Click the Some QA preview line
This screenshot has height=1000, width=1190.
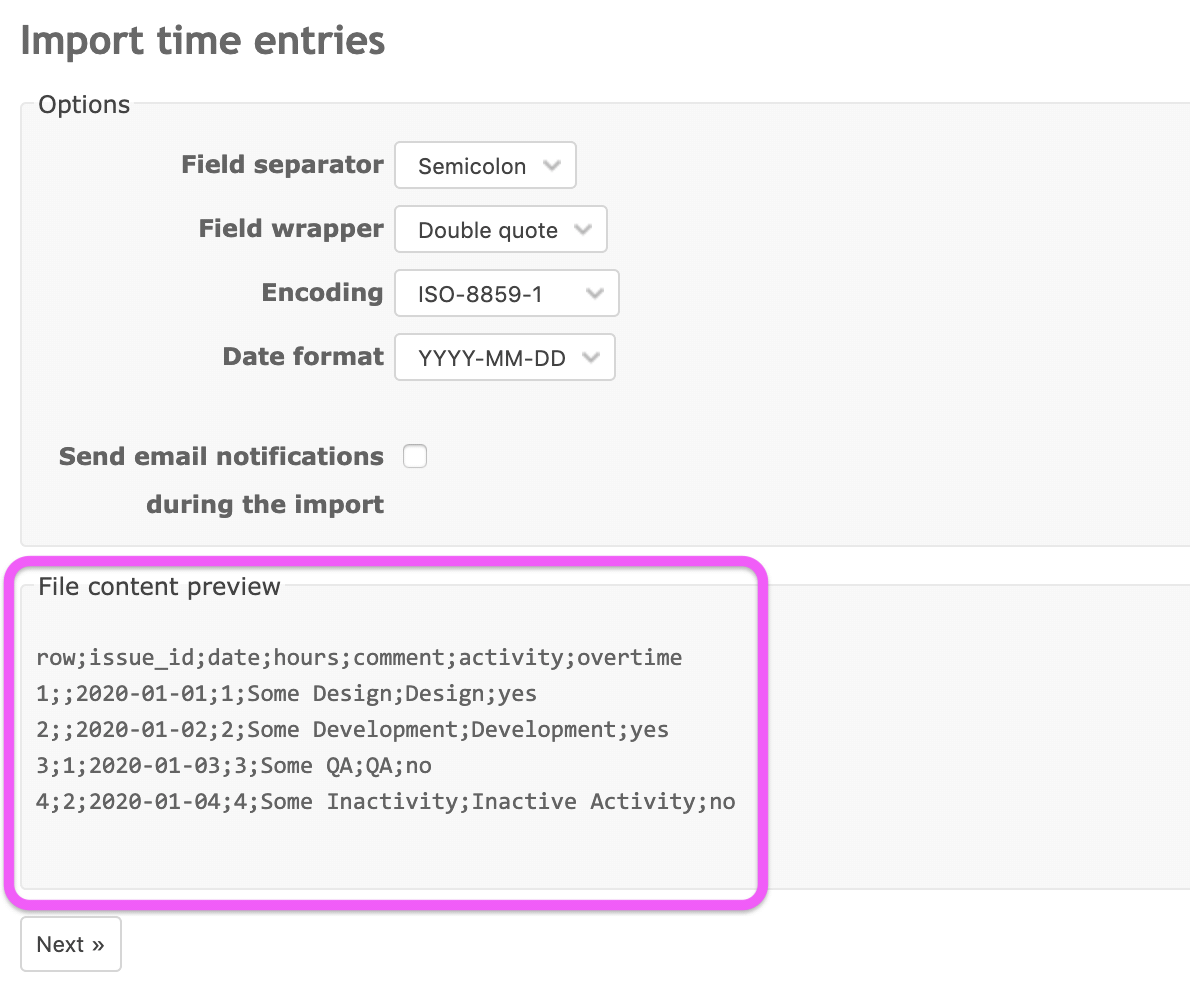click(x=234, y=766)
